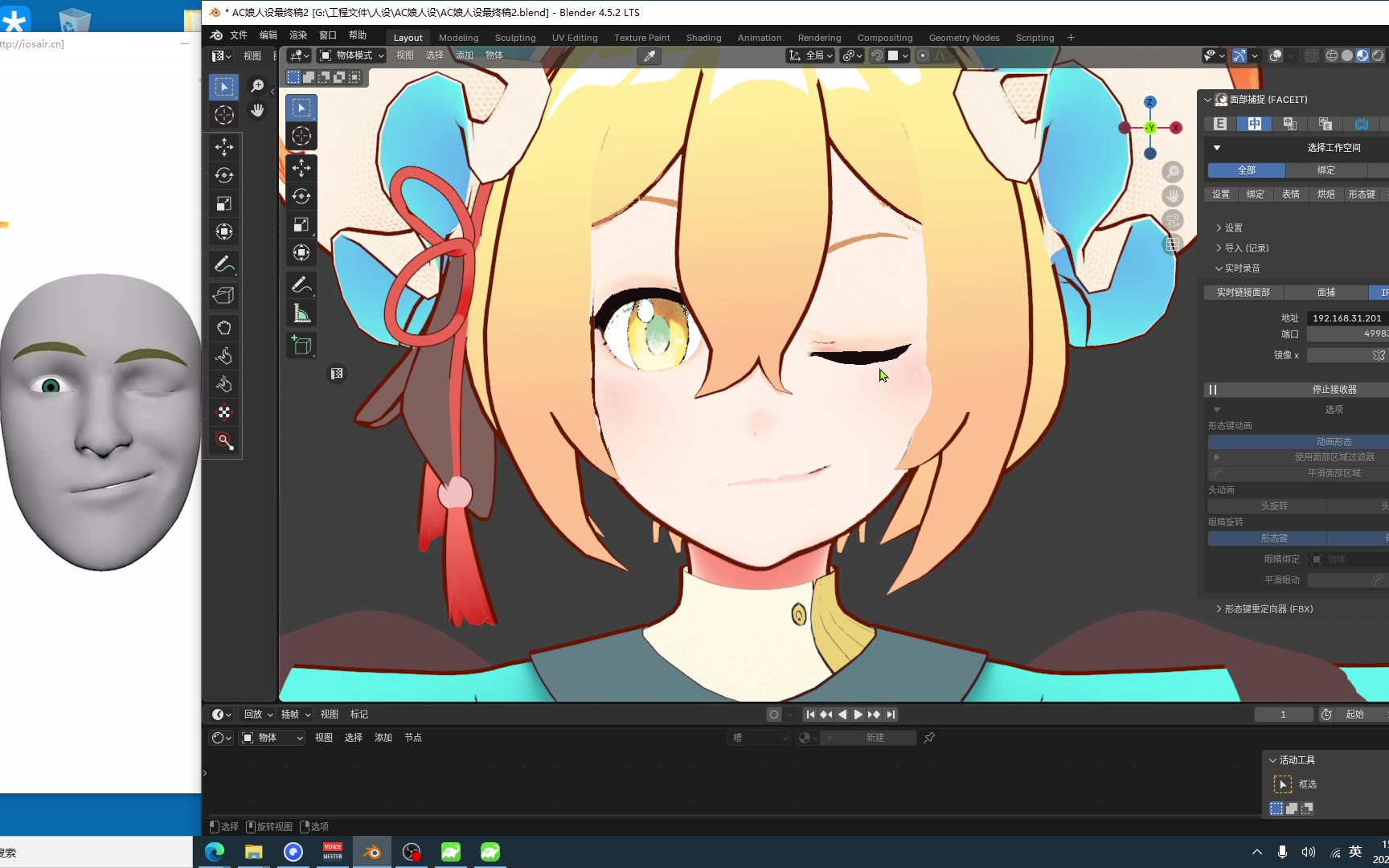
Task: Select the Add Cube tool
Action: (301, 346)
